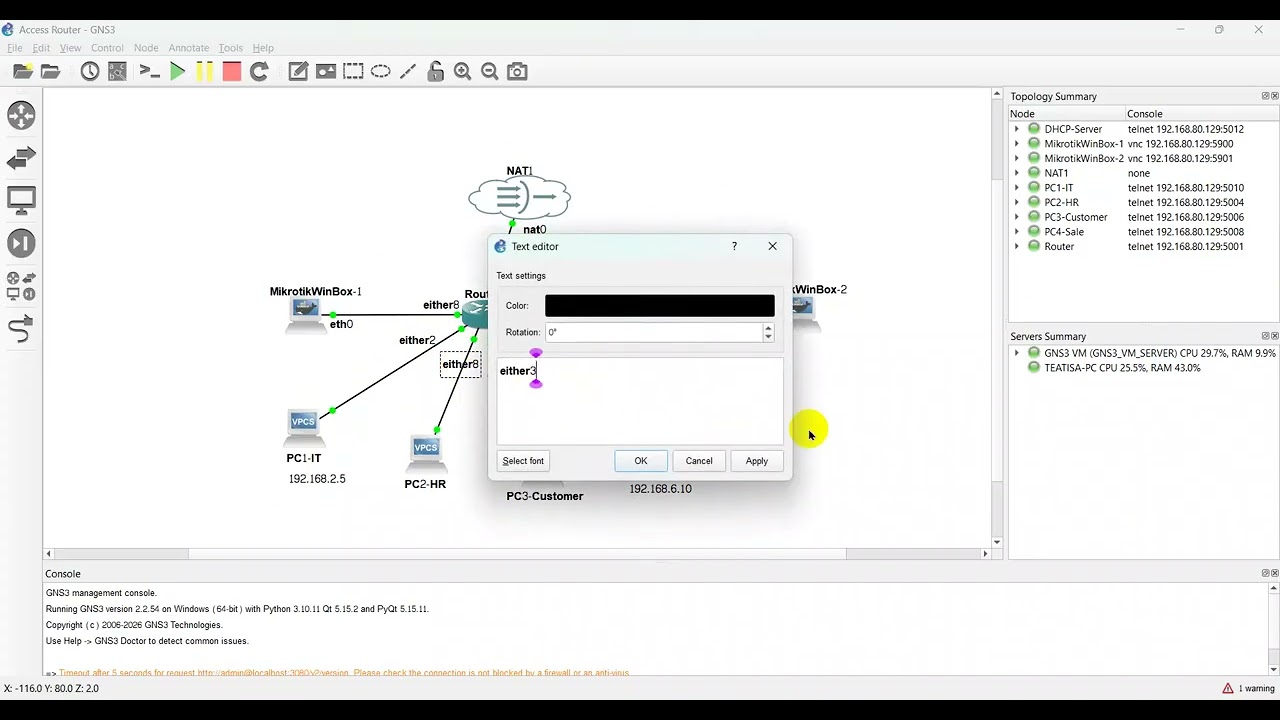This screenshot has width=1280, height=720.
Task: Select the Add a note tool
Action: click(298, 71)
